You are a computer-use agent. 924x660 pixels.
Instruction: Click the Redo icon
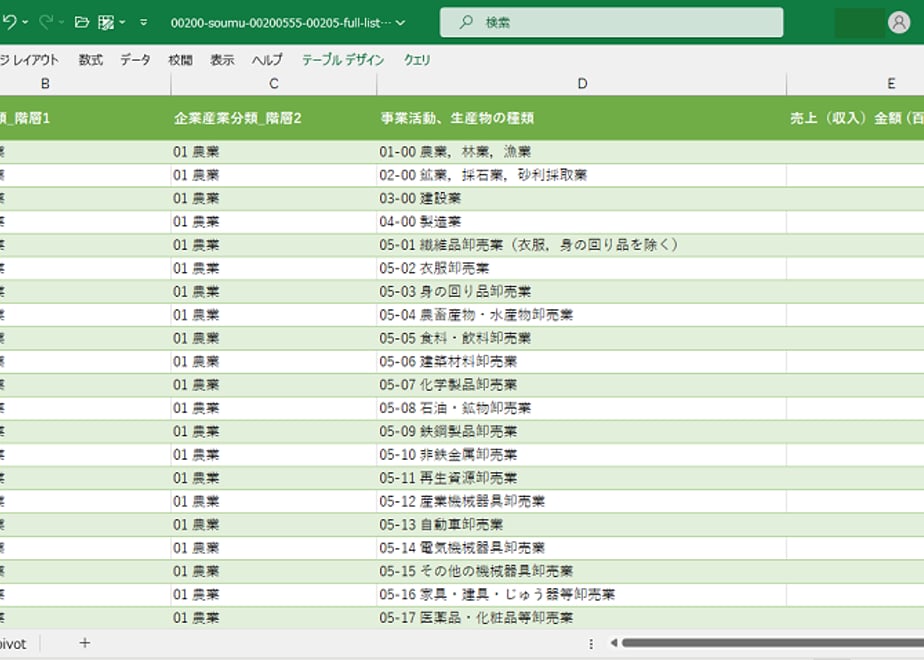pyautogui.click(x=45, y=22)
